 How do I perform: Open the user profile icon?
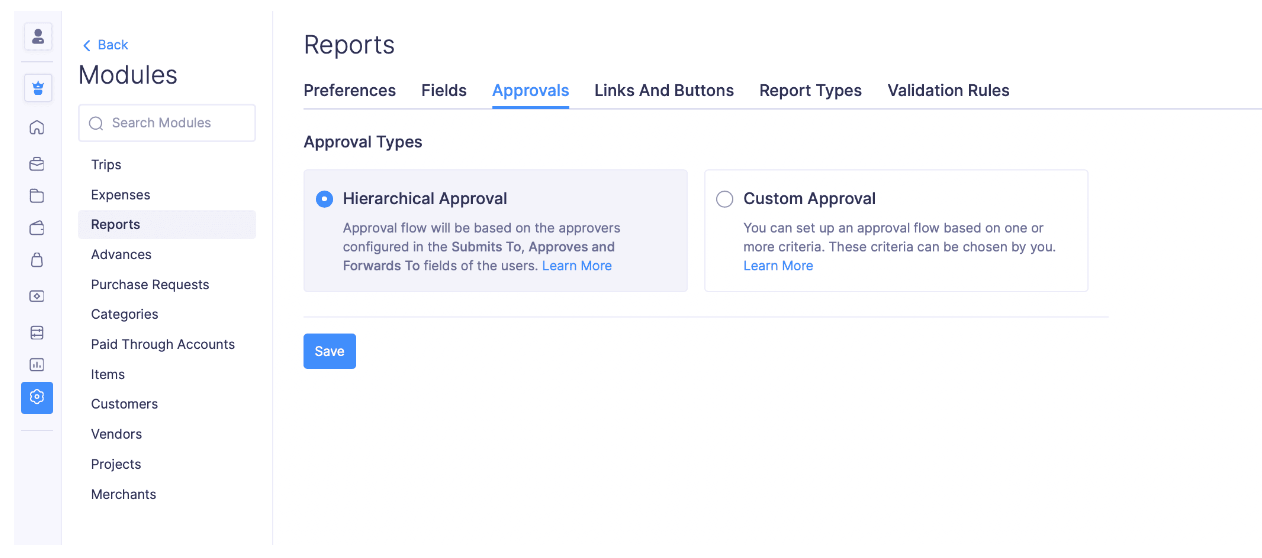click(x=37, y=37)
